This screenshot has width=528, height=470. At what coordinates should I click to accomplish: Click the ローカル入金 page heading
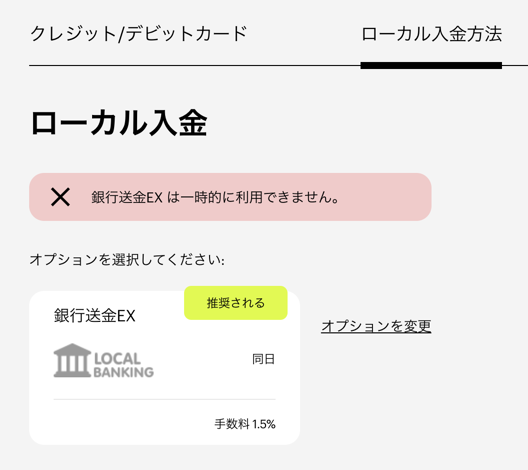[x=119, y=123]
